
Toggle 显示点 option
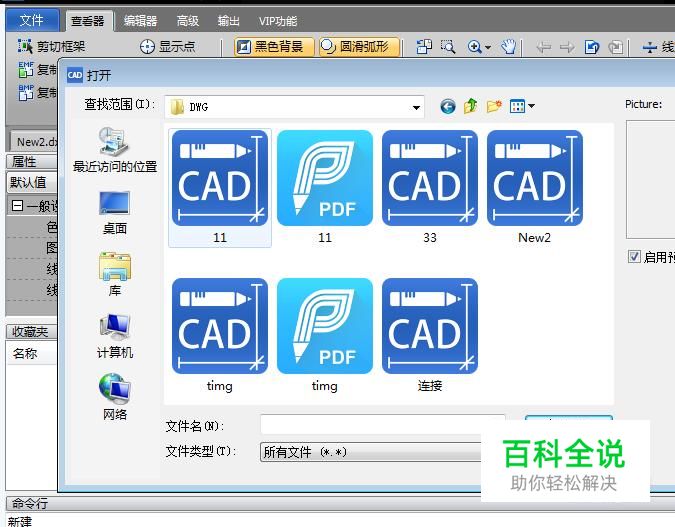pyautogui.click(x=168, y=46)
